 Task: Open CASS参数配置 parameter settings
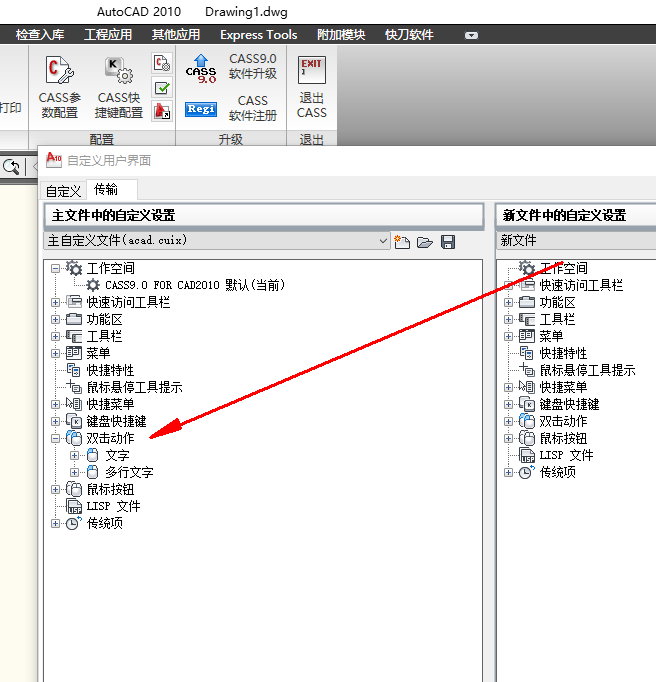pos(60,87)
